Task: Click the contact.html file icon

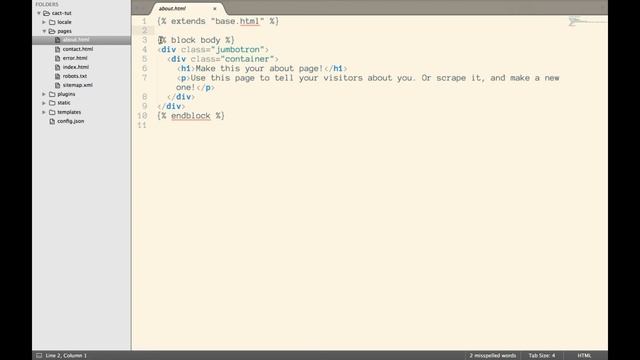Action: click(58, 49)
